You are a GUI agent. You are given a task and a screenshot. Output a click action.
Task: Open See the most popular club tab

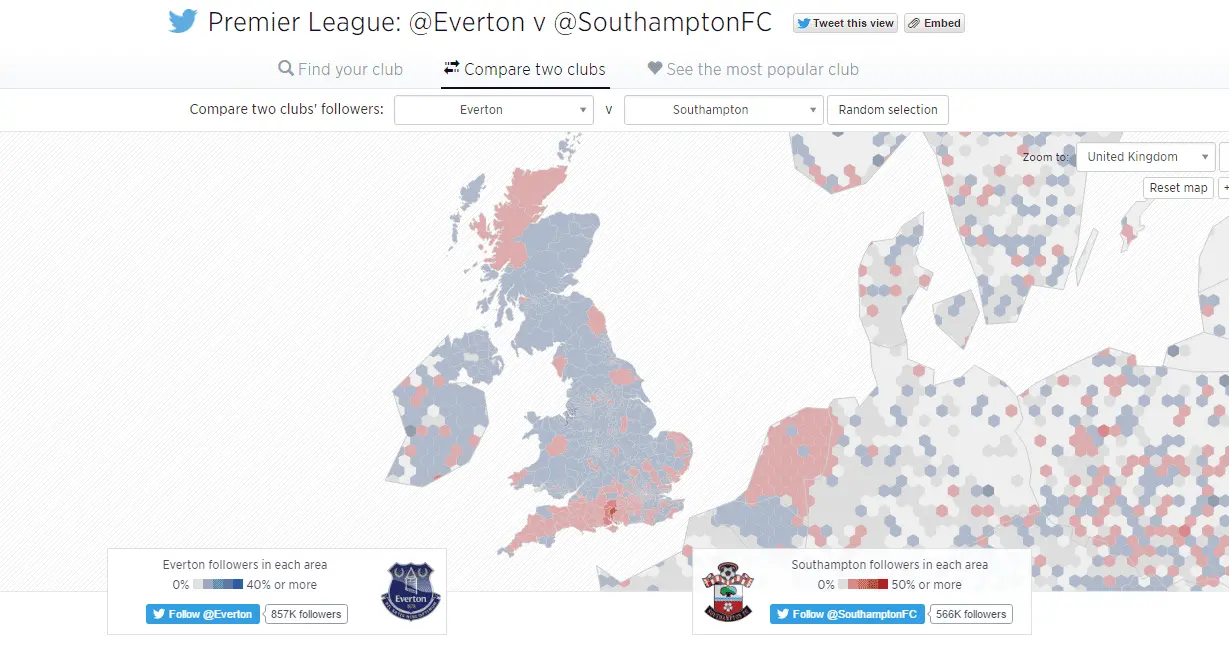tap(753, 69)
